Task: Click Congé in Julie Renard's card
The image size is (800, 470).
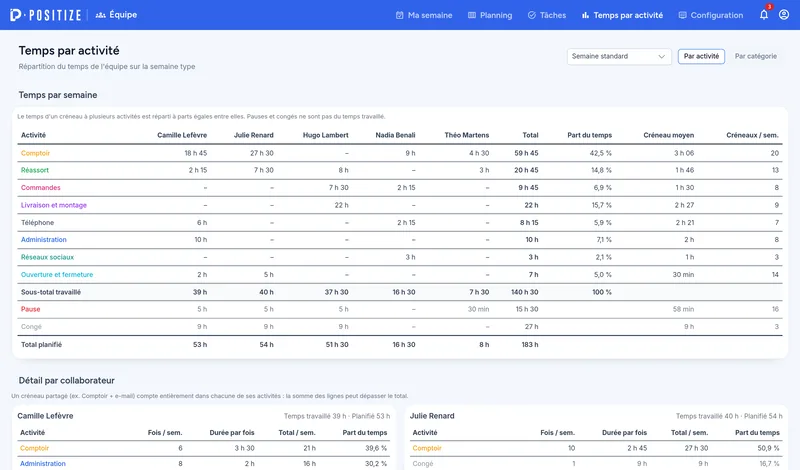Action: pos(422,464)
